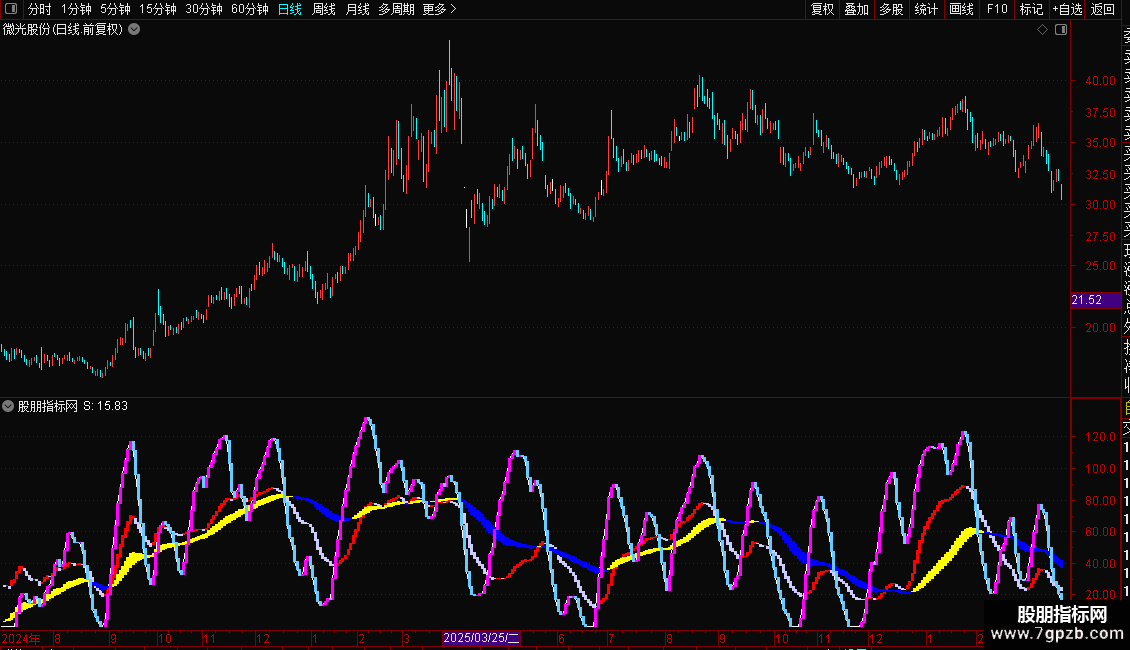Image resolution: width=1130 pixels, height=650 pixels.
Task: Switch to the 月线 monthly chart
Action: tap(357, 9)
